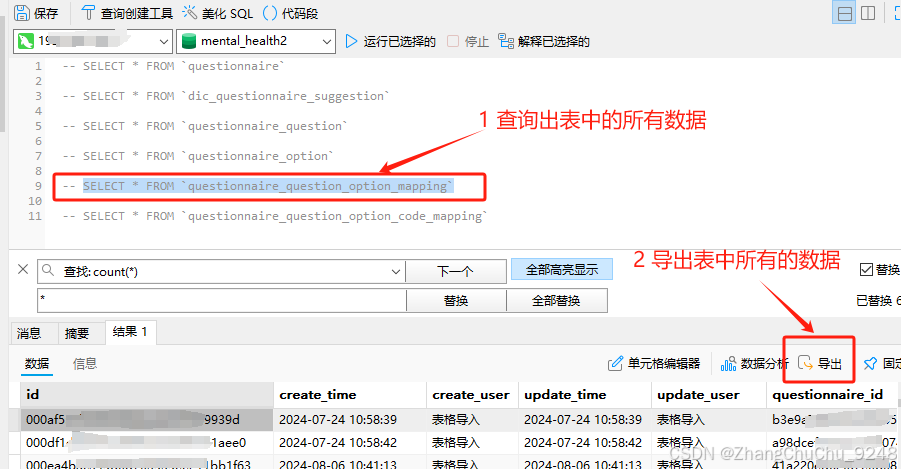Select create_time cell 2024-07-24 10:58:42

pos(350,443)
